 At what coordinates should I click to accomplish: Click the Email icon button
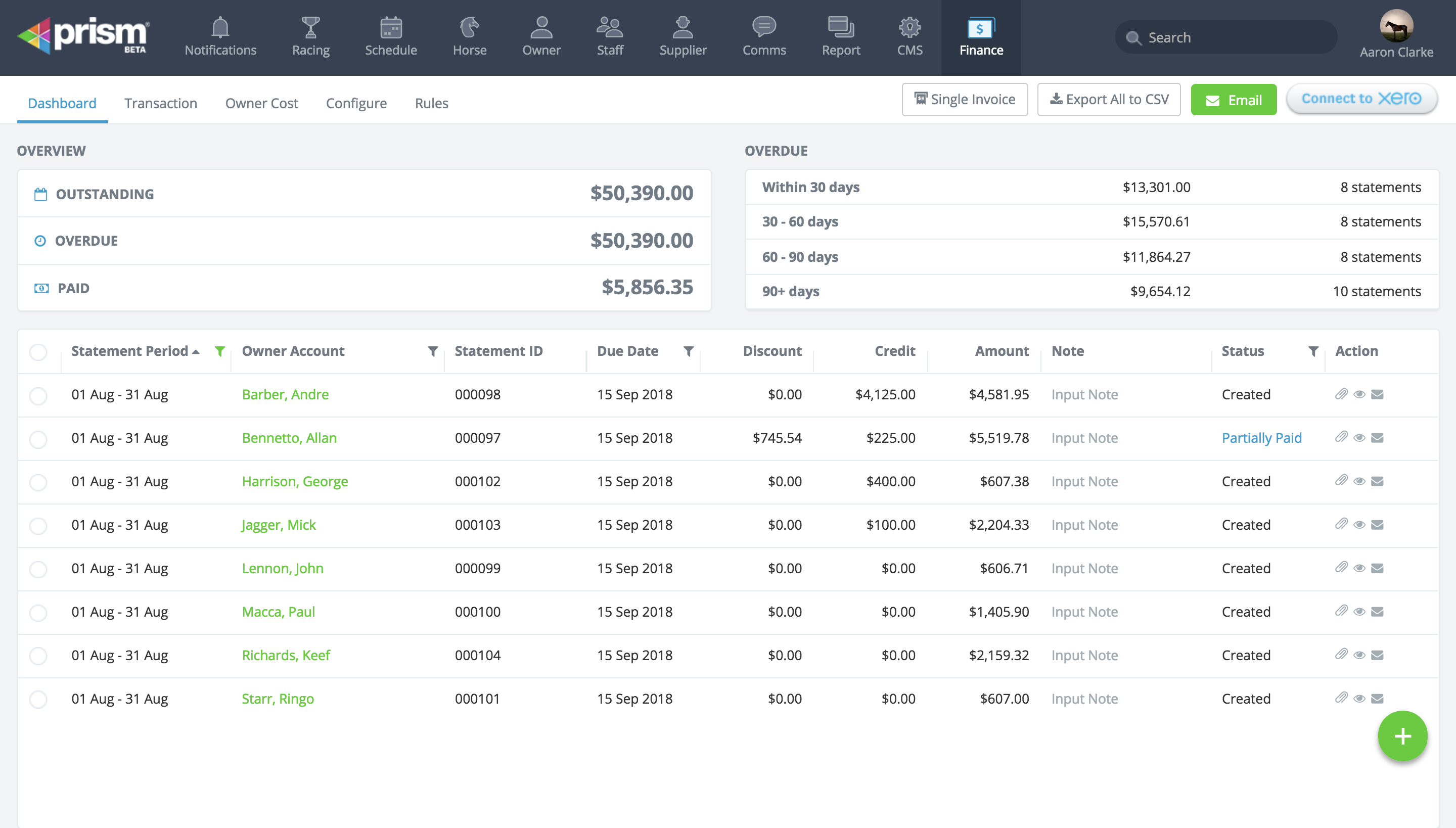point(1232,99)
